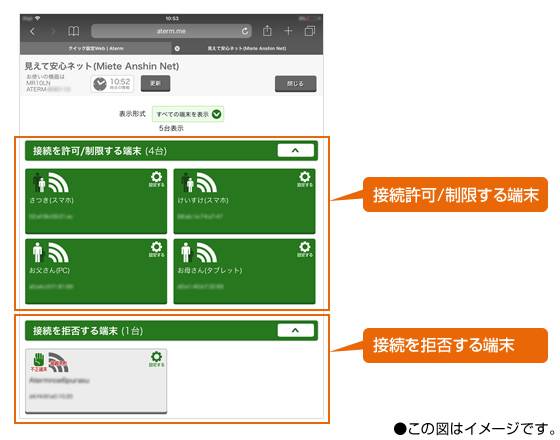This screenshot has width=560, height=440.
Task: Open settings gear for さつき(スマホ) device
Action: (x=156, y=179)
